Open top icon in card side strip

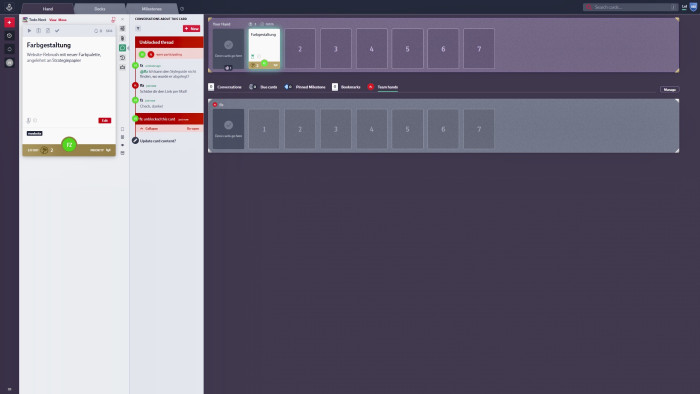click(x=122, y=29)
